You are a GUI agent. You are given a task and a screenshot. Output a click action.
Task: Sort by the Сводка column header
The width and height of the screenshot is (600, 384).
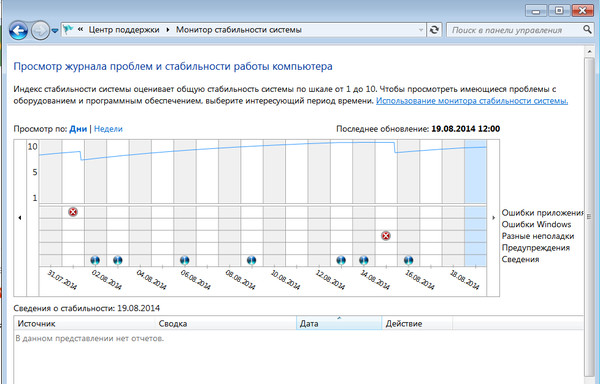226,324
